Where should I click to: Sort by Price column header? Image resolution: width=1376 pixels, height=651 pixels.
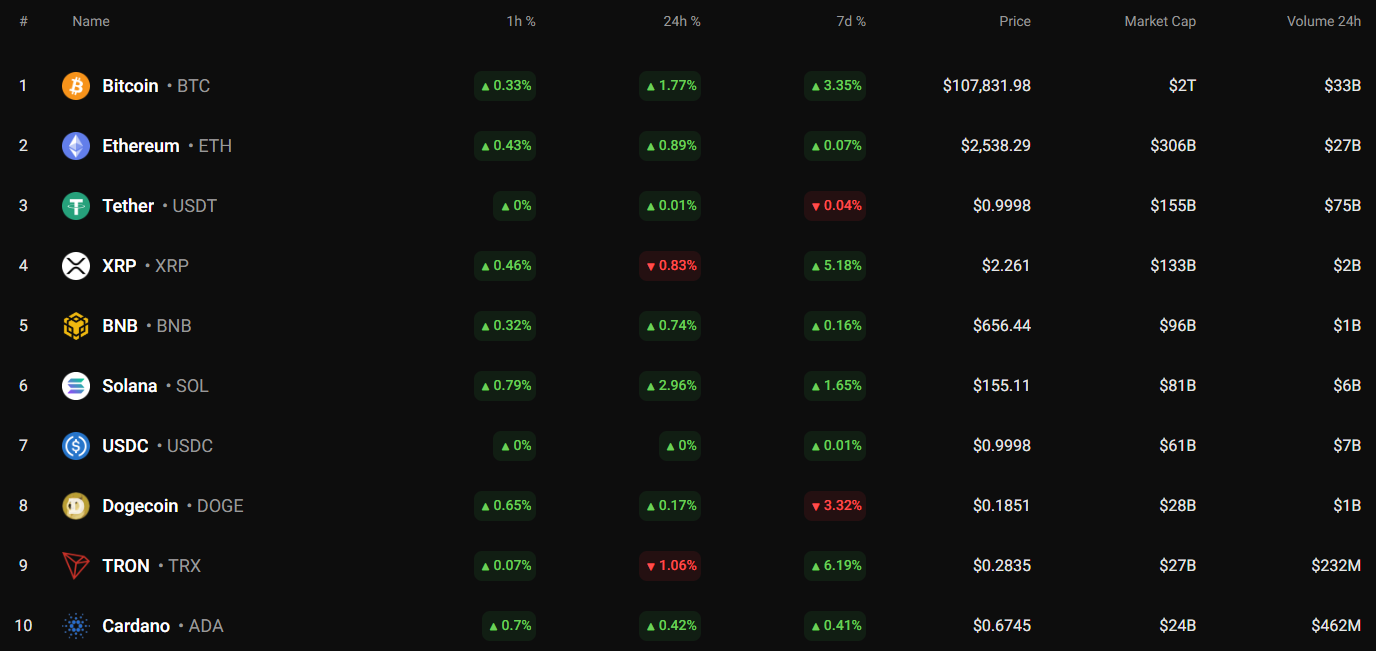[1015, 21]
